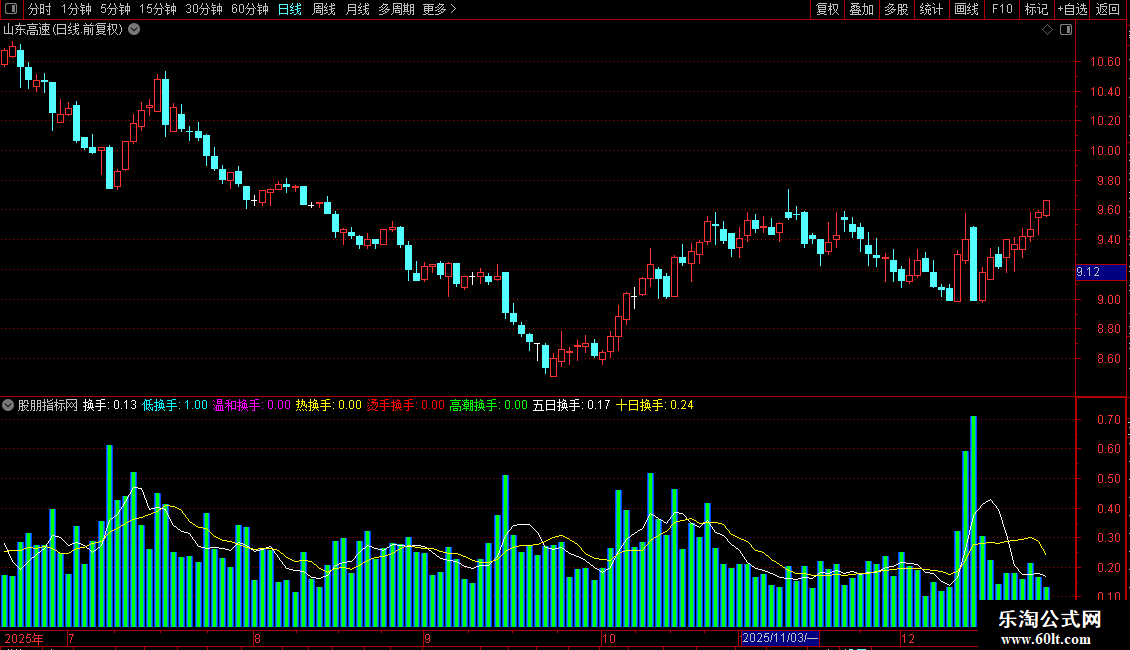This screenshot has height=650, width=1130.
Task: Click the 返回 back button
Action: click(1108, 9)
